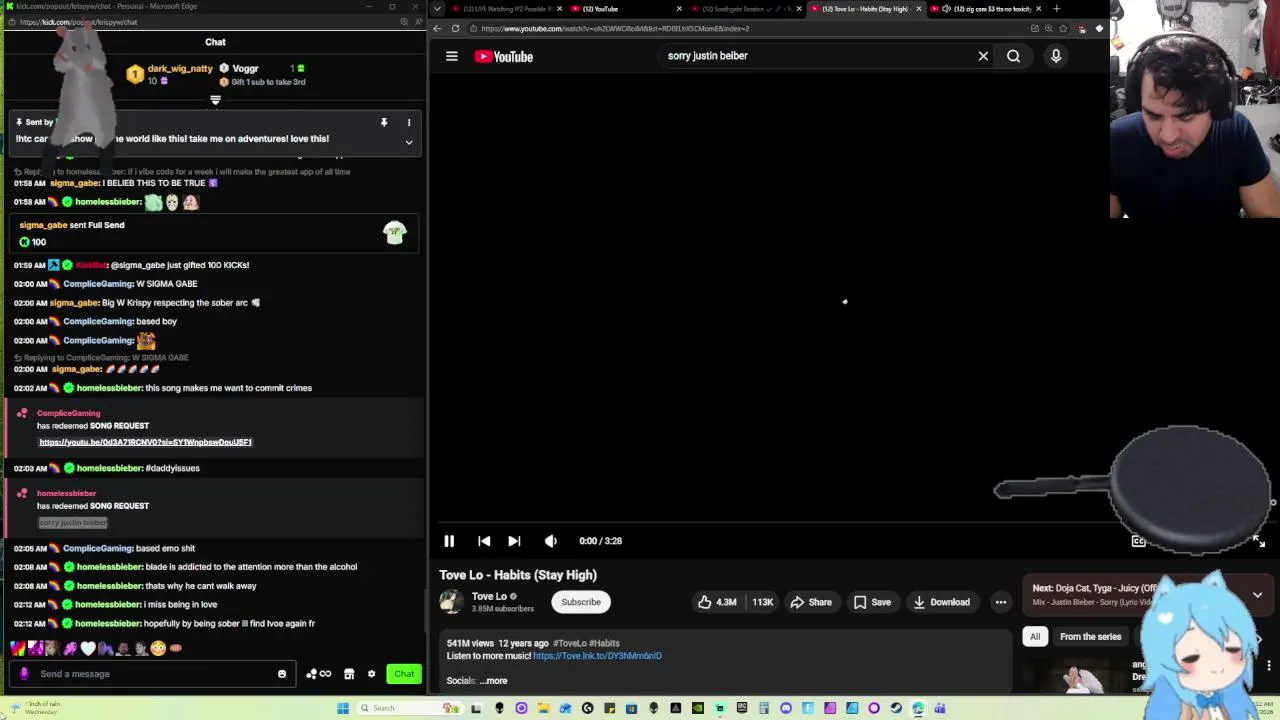1280x720 pixels.
Task: Open the pinned message three-dot options
Action: (408, 122)
